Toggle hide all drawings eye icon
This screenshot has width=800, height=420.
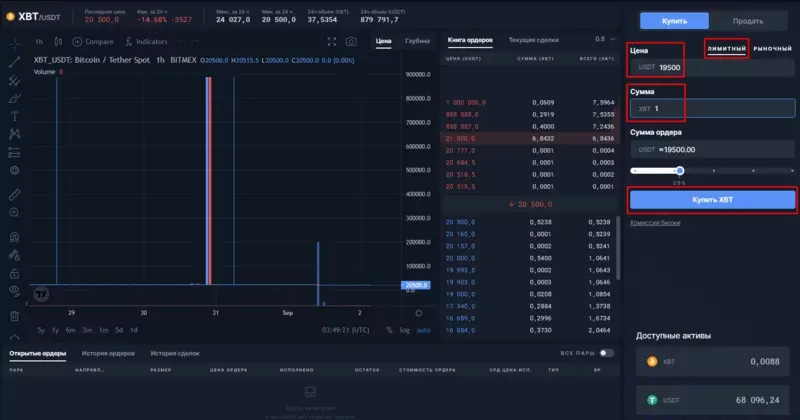click(14, 291)
